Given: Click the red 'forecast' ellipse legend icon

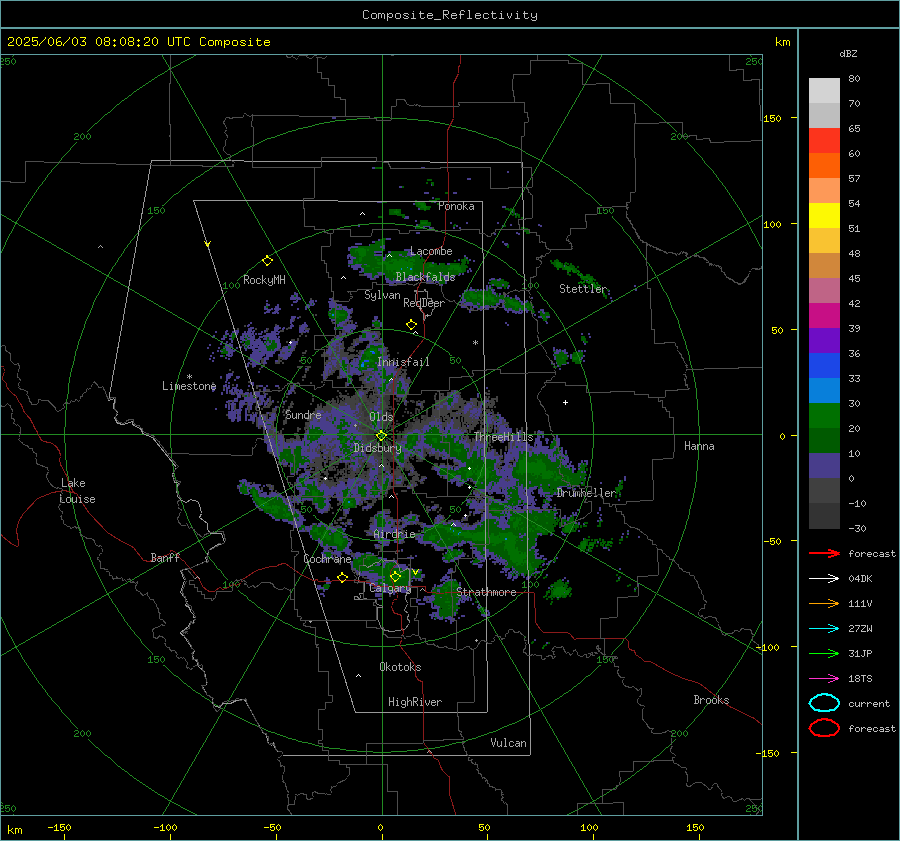Looking at the screenshot, I should (x=824, y=728).
